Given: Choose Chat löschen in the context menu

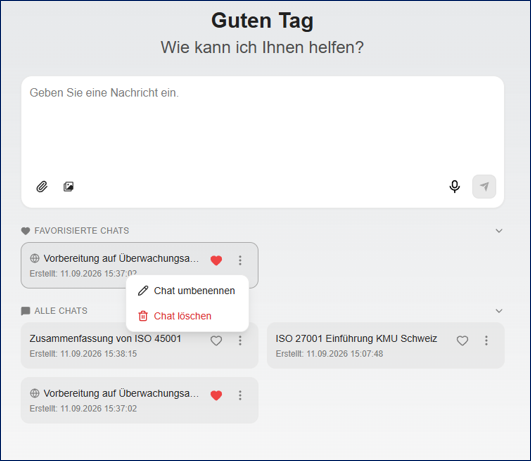Looking at the screenshot, I should pos(187,316).
